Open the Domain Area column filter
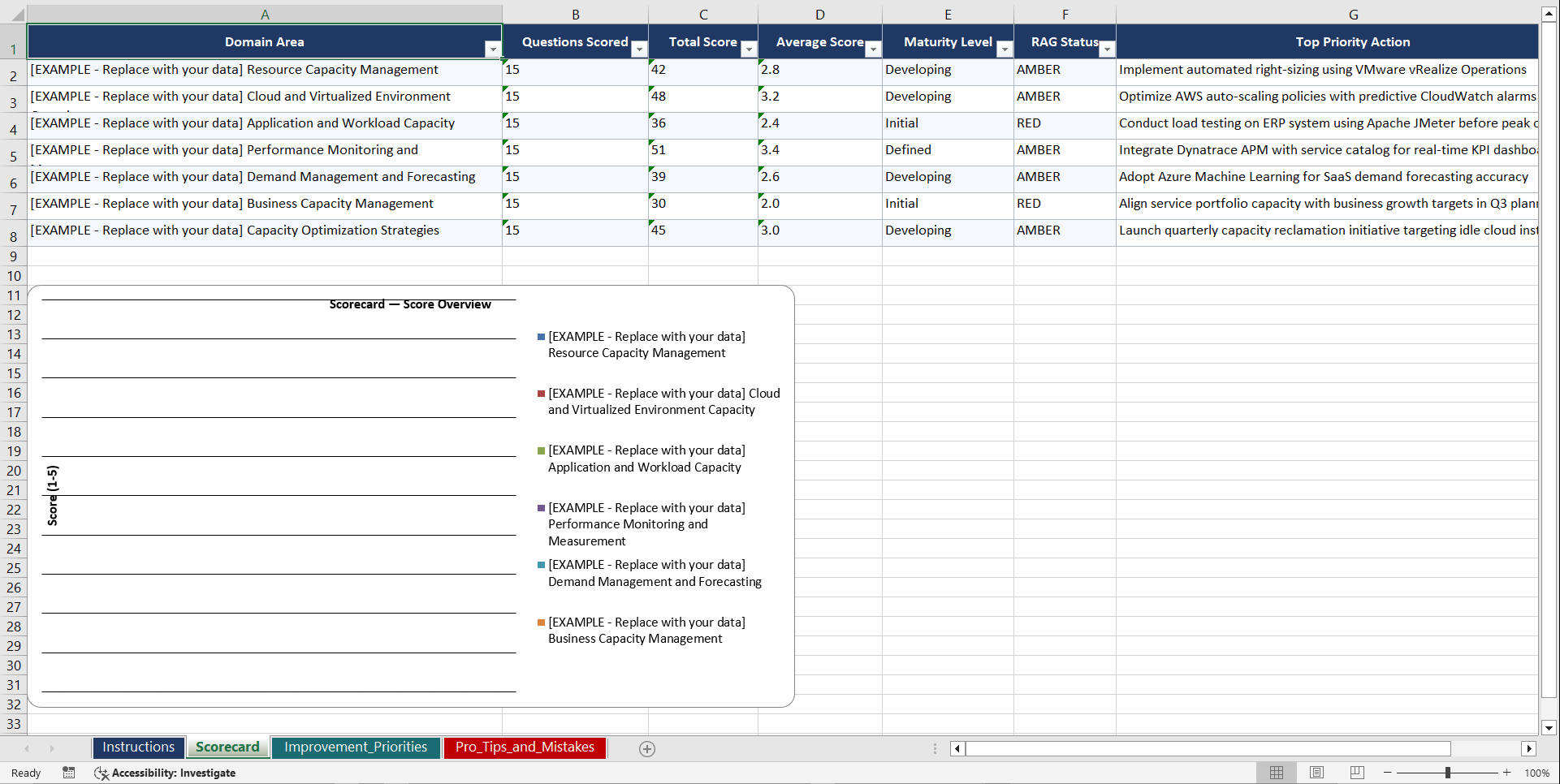The width and height of the screenshot is (1560, 784). coord(493,50)
